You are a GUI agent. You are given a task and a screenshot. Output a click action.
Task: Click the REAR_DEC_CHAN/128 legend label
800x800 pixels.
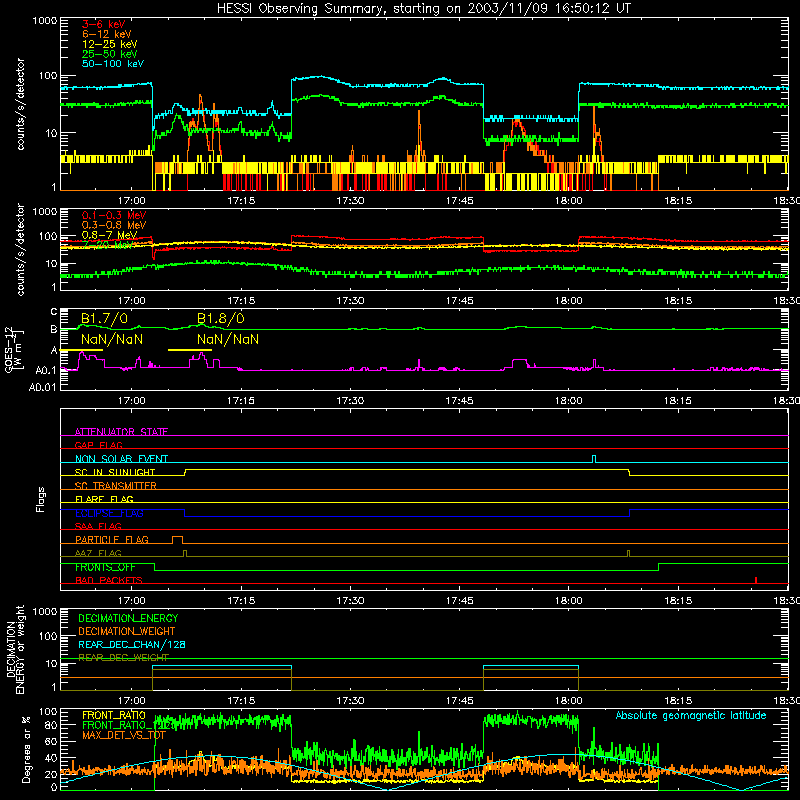point(132,644)
